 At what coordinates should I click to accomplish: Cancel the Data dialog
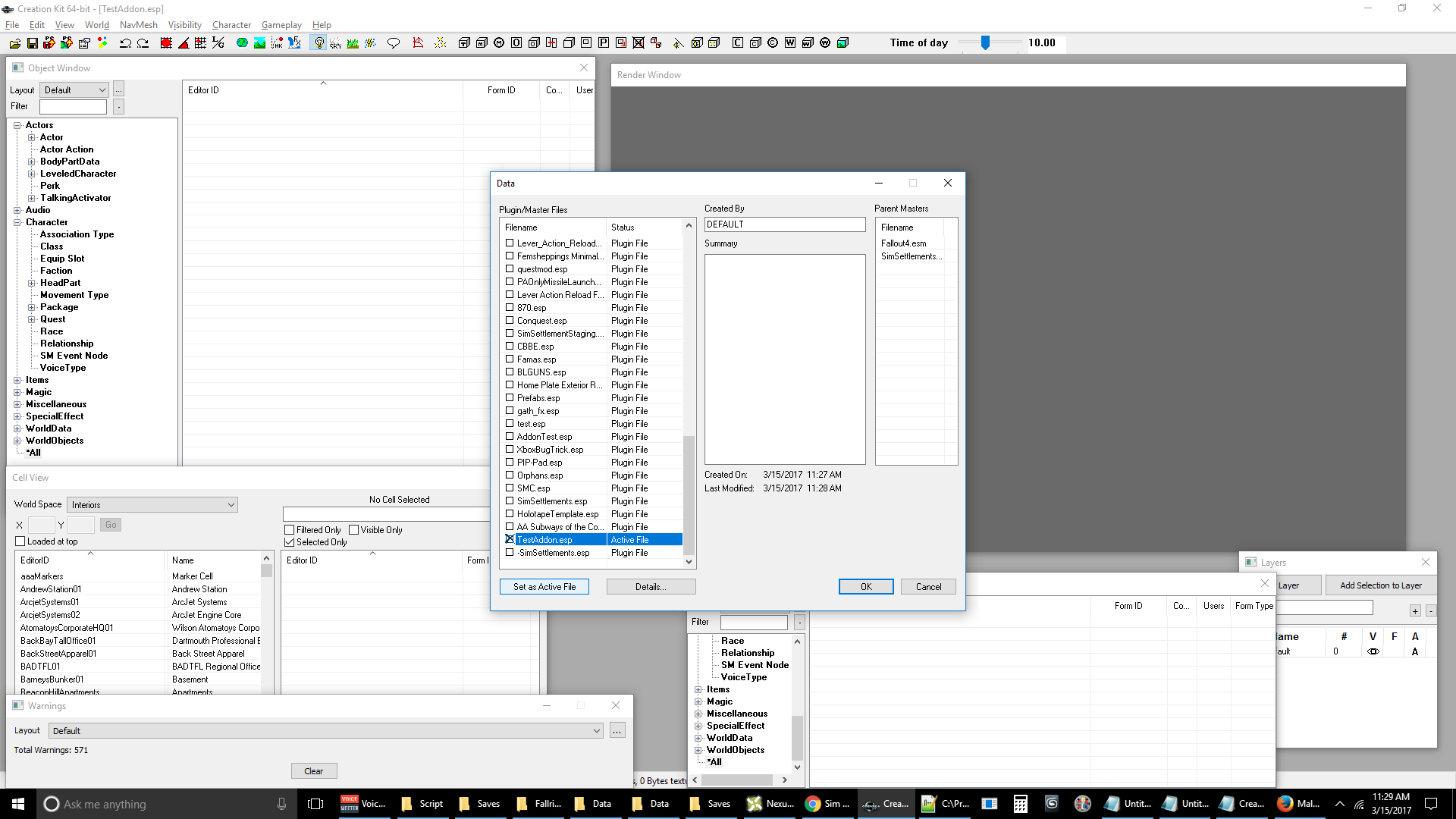928,587
